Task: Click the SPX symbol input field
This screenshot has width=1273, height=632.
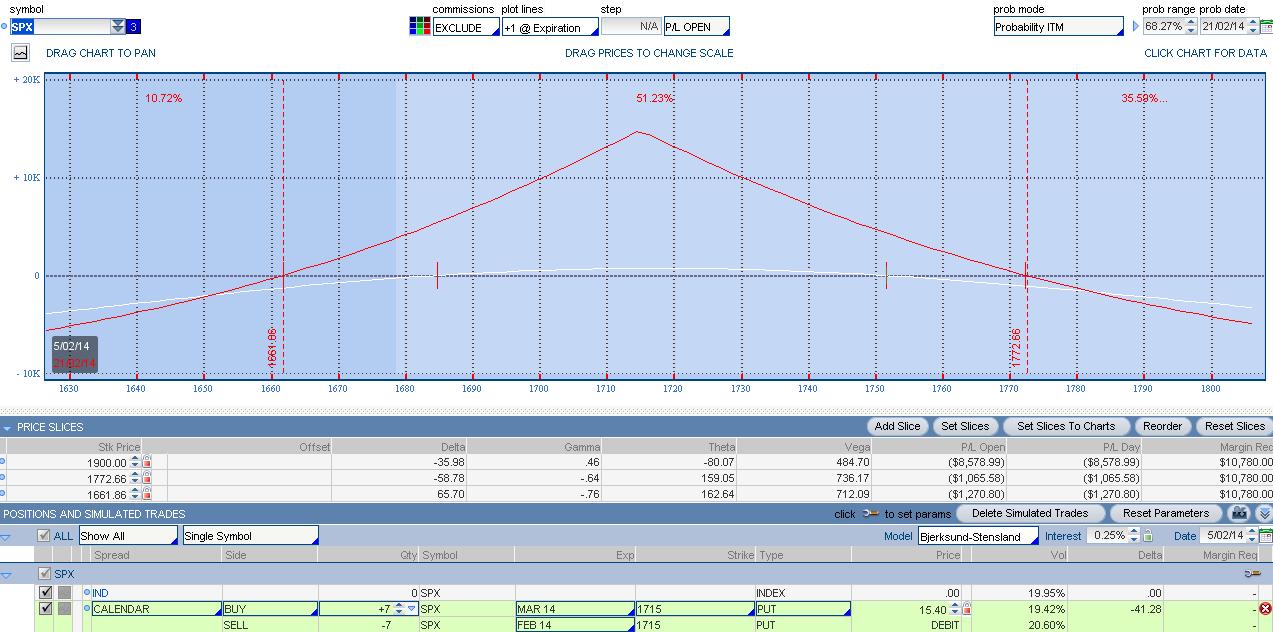Action: [x=60, y=27]
